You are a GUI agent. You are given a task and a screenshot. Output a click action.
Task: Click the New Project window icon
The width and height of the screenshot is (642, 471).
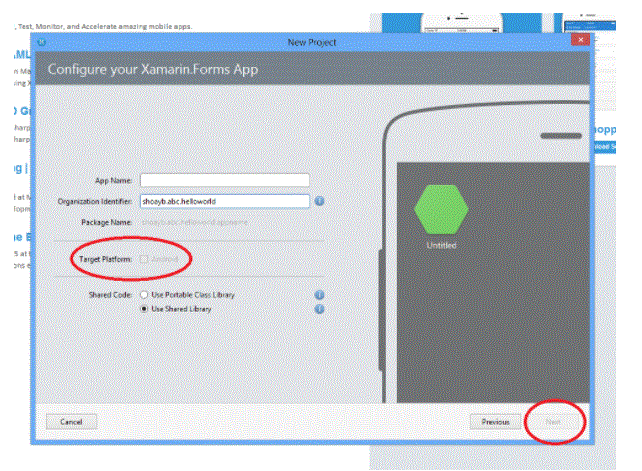click(x=42, y=42)
